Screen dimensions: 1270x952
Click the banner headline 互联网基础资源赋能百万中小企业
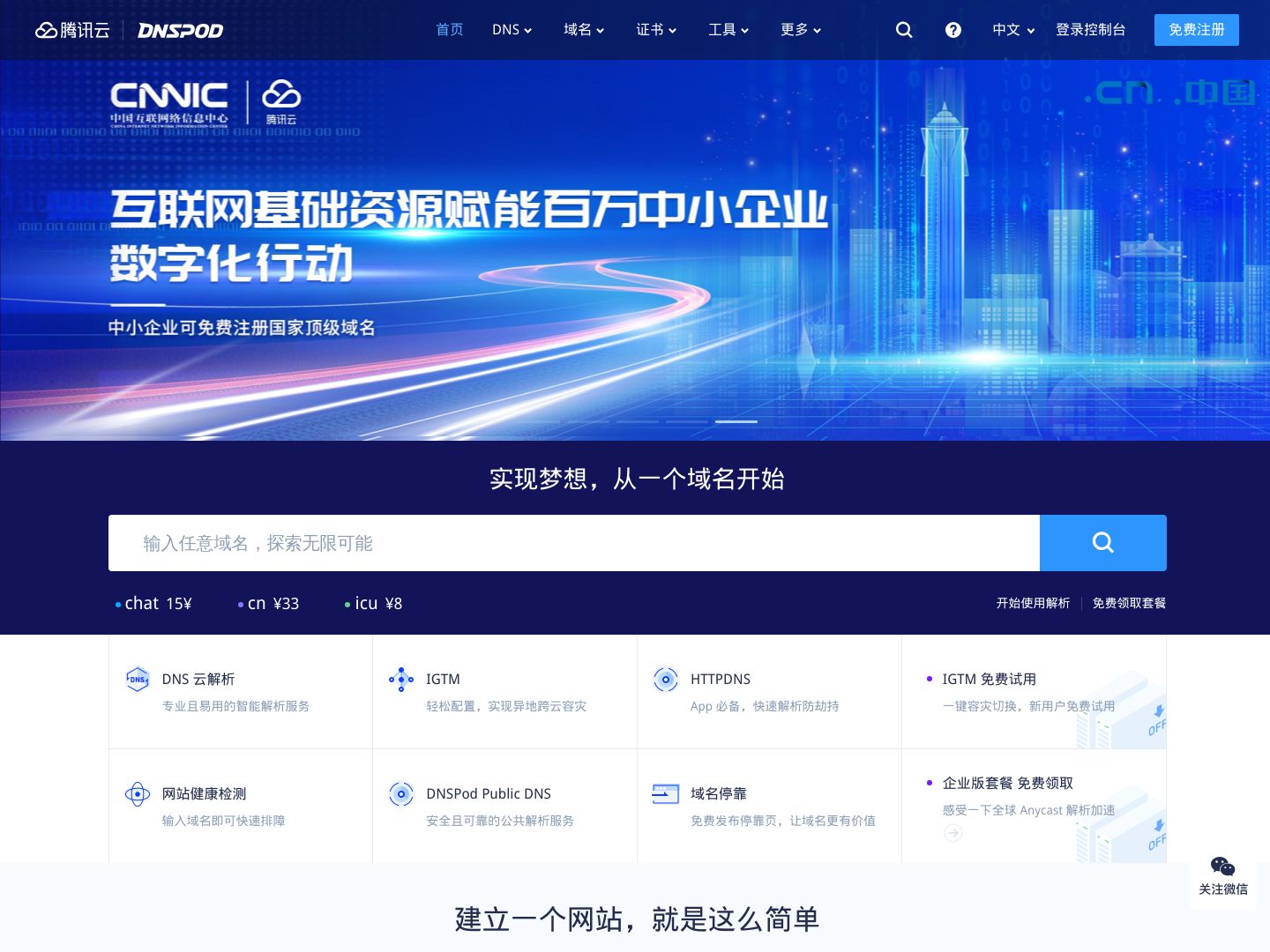469,209
